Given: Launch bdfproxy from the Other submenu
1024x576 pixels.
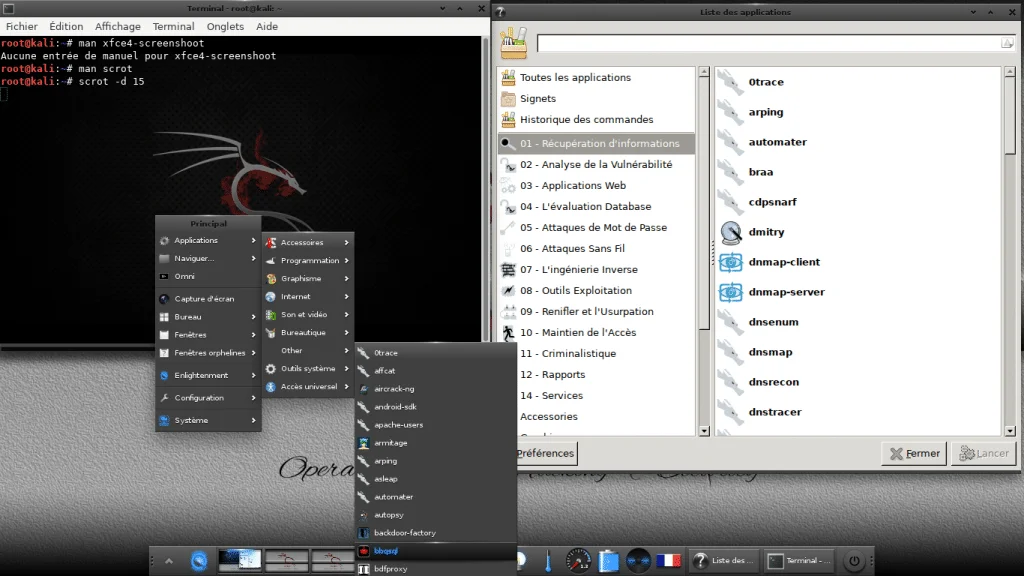Looking at the screenshot, I should 436,569.
